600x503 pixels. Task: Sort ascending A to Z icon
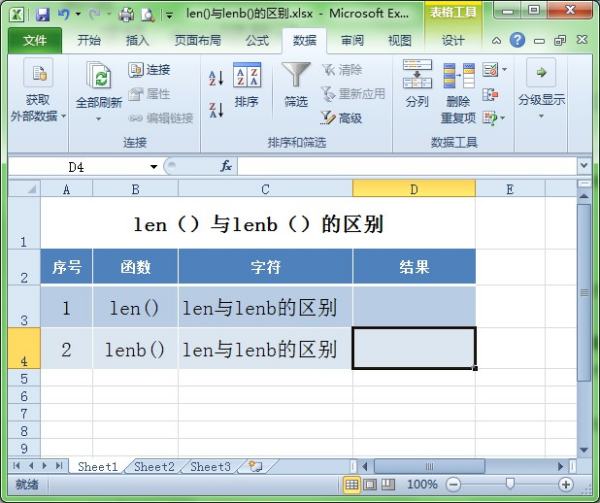(216, 78)
